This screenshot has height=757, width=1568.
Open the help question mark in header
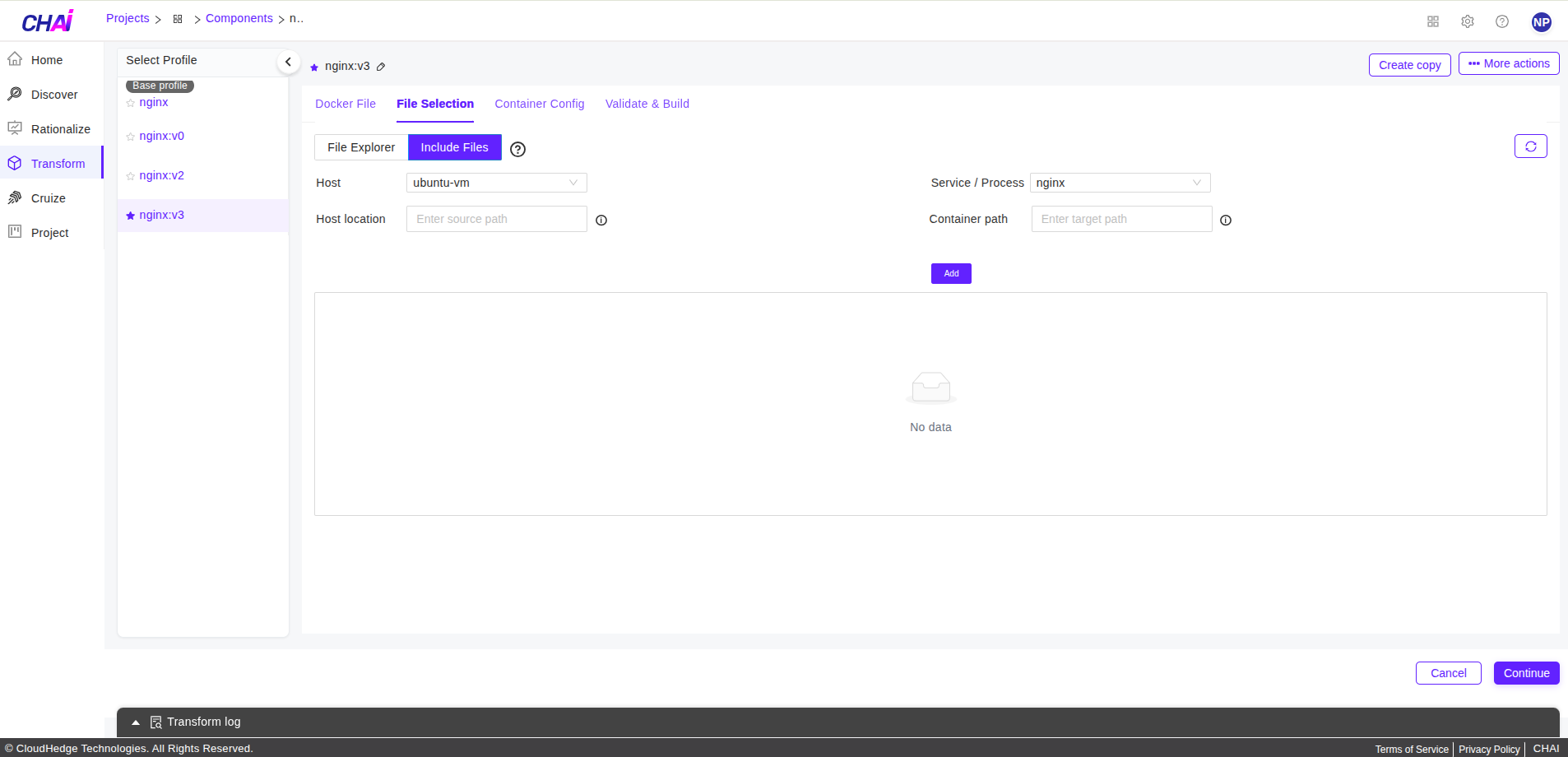tap(1502, 21)
